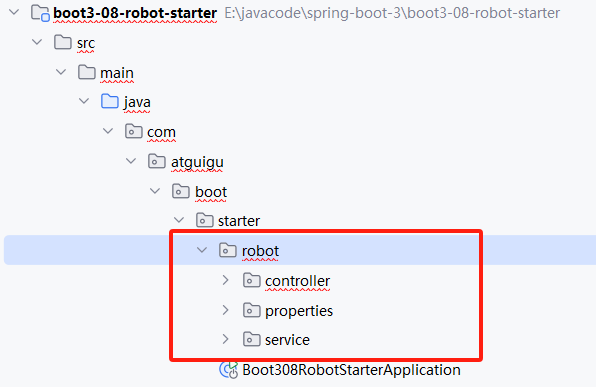
Task: Select the Boot308RobotStarterApplication class
Action: point(351,370)
